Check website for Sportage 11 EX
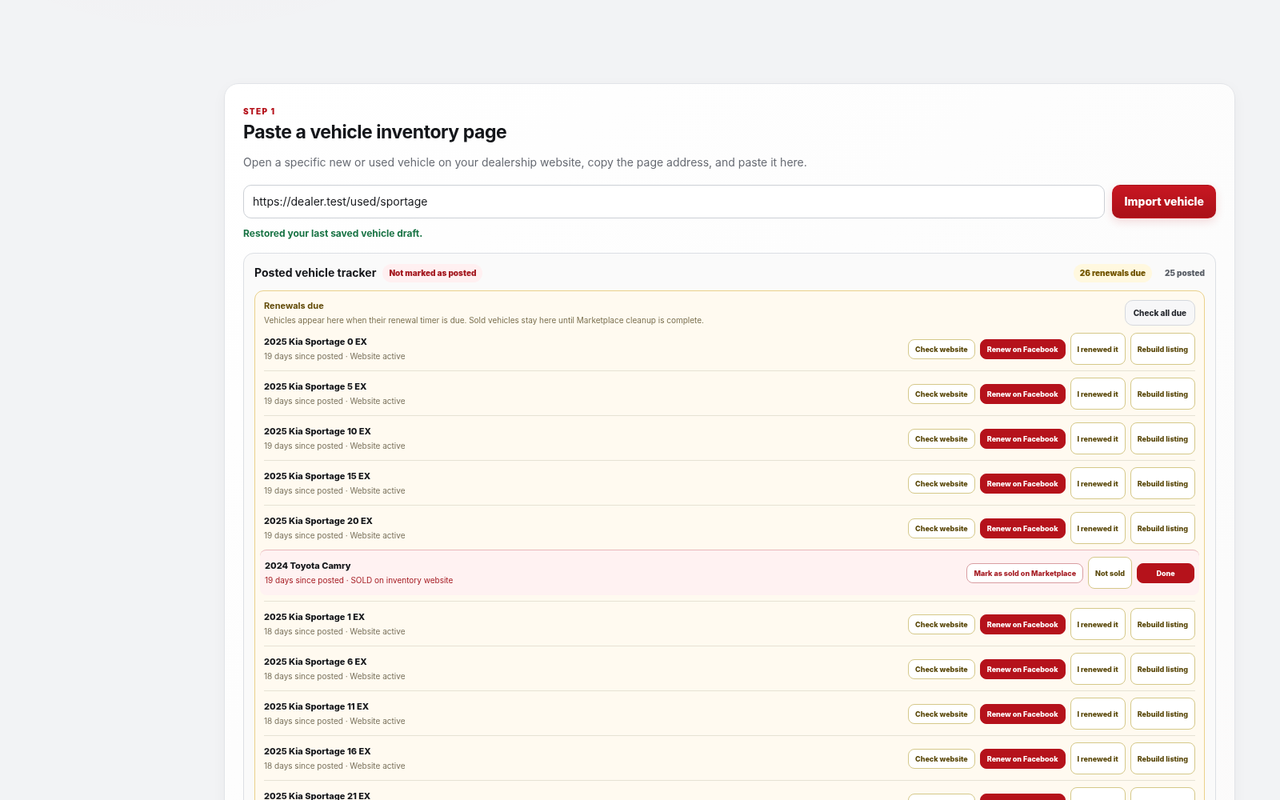1280x800 pixels. 941,715
